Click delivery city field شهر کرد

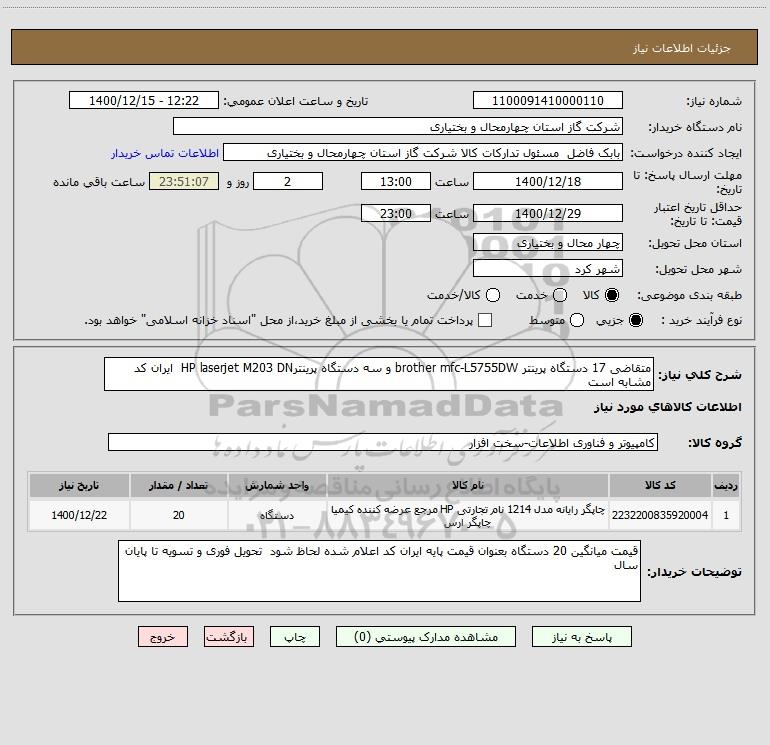pos(548,268)
